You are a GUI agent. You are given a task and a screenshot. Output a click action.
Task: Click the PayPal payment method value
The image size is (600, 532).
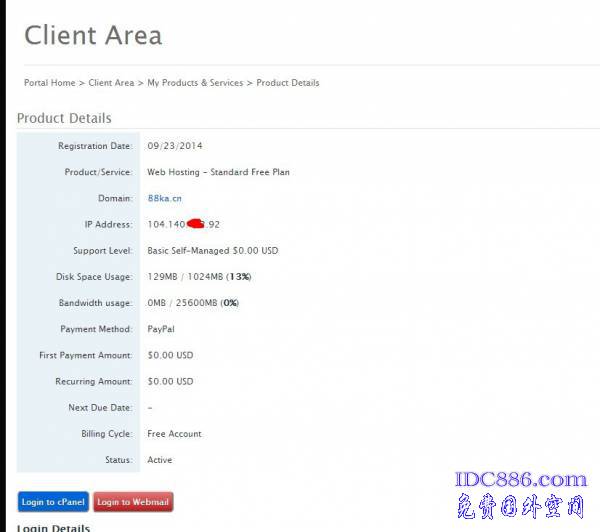161,328
